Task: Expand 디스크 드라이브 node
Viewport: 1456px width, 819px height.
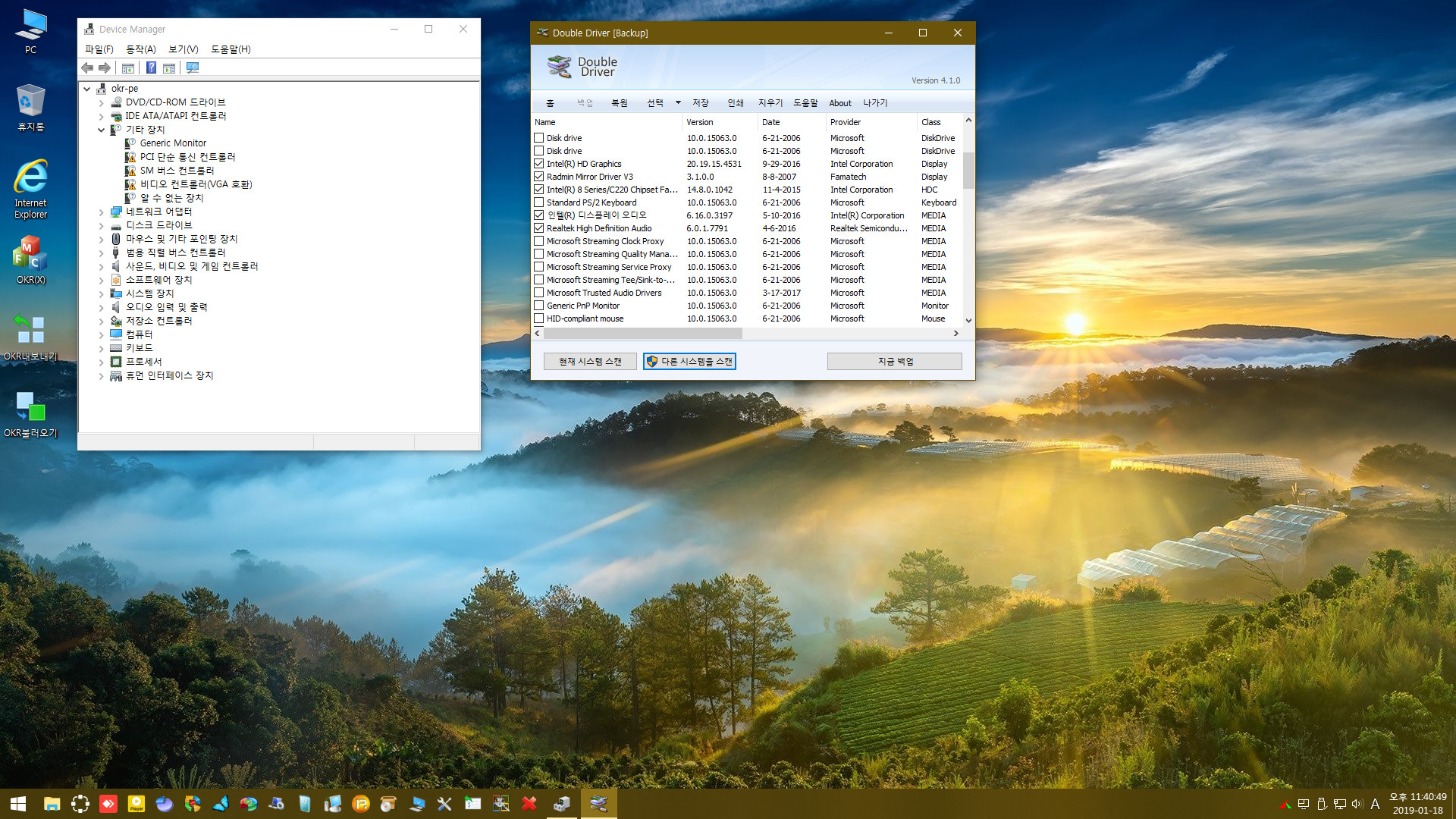Action: pyautogui.click(x=101, y=225)
